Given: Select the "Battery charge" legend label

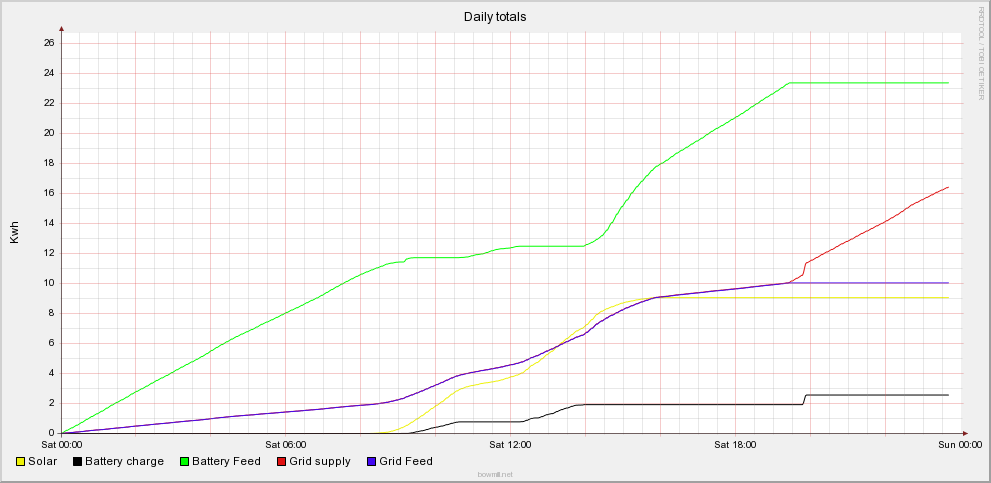Looking at the screenshot, I should [x=124, y=461].
